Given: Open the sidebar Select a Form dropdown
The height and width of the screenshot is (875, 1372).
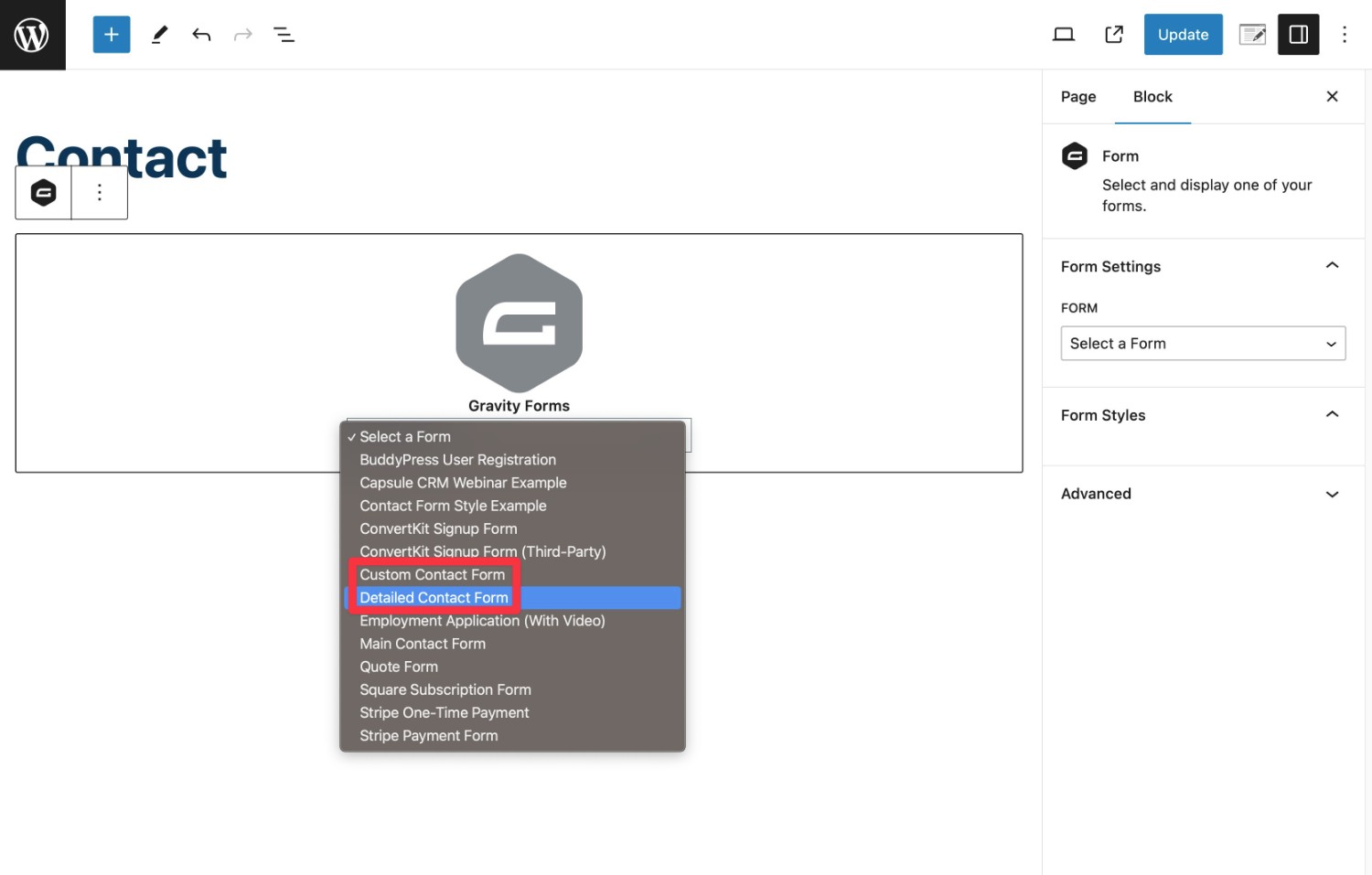Looking at the screenshot, I should (x=1203, y=344).
